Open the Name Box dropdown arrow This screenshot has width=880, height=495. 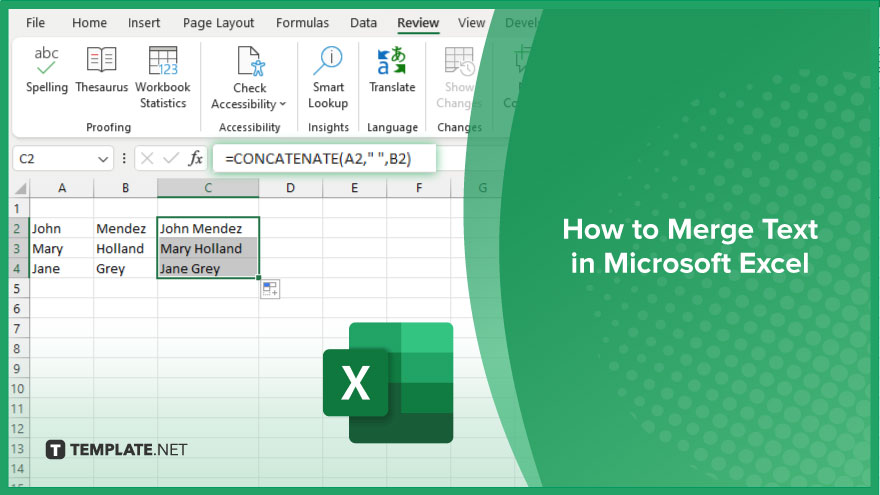coord(103,159)
